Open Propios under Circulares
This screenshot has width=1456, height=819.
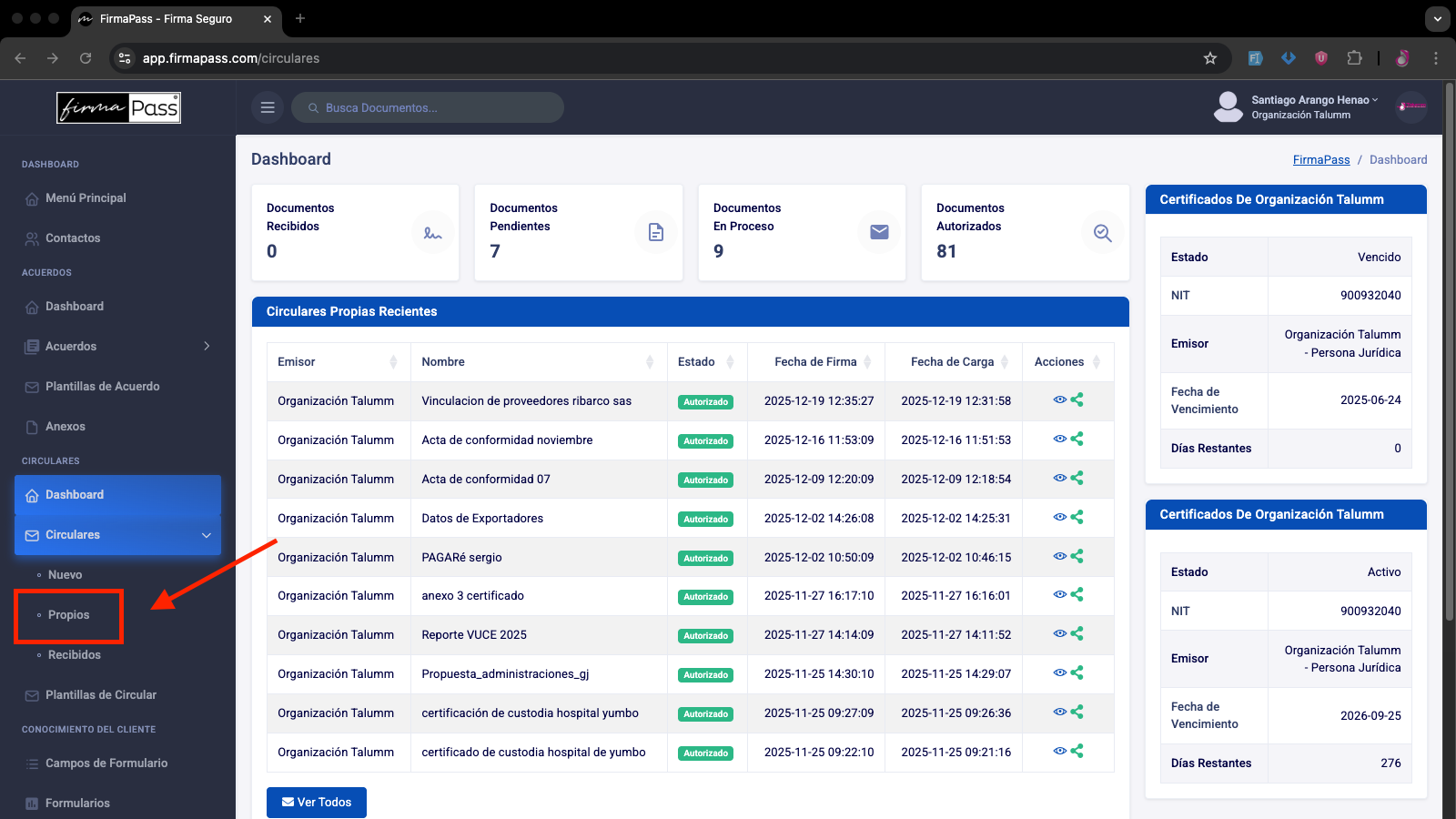68,615
